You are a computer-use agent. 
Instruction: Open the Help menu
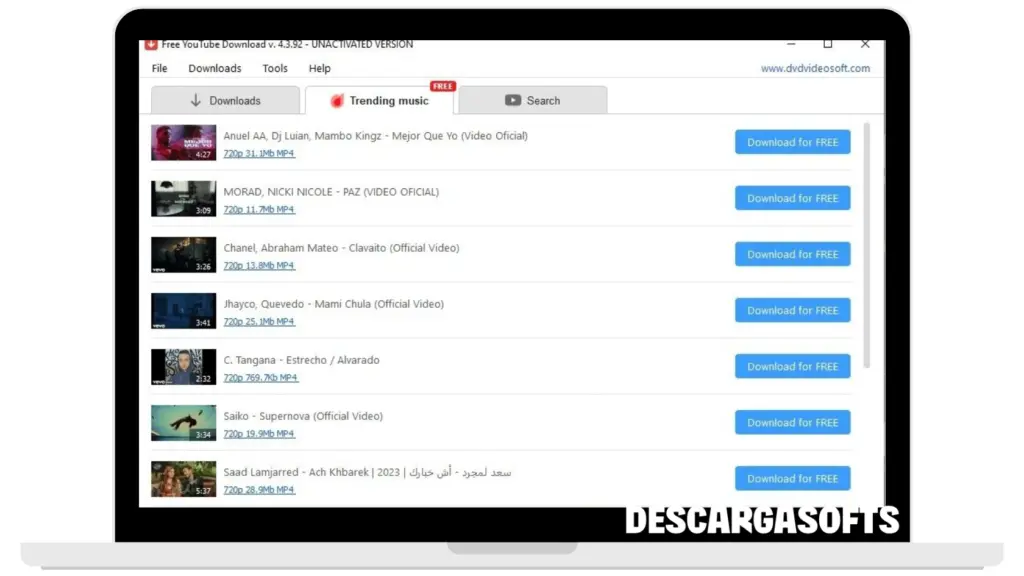click(x=320, y=69)
